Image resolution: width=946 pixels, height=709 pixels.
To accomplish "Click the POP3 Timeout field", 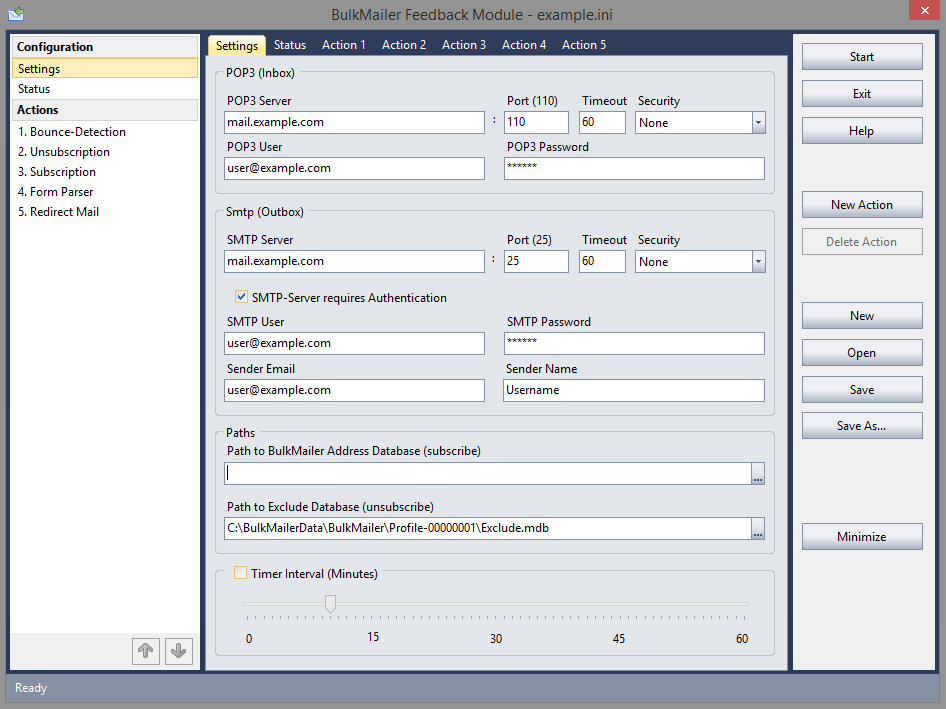I will pos(602,122).
